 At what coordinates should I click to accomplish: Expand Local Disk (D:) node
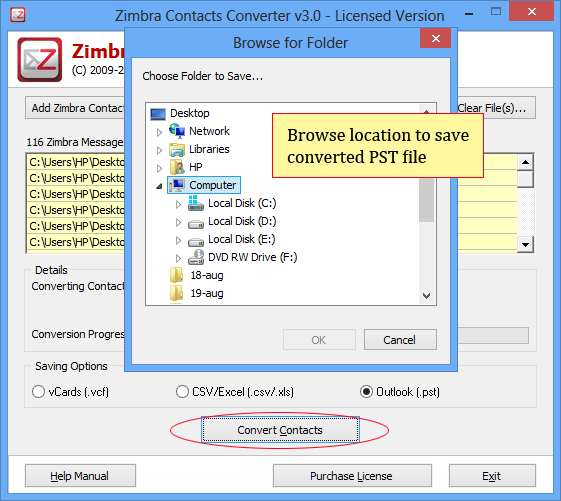coord(178,222)
